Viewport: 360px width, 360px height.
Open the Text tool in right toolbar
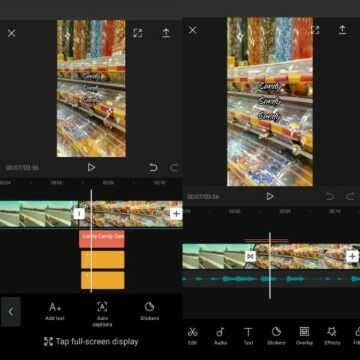click(x=248, y=336)
